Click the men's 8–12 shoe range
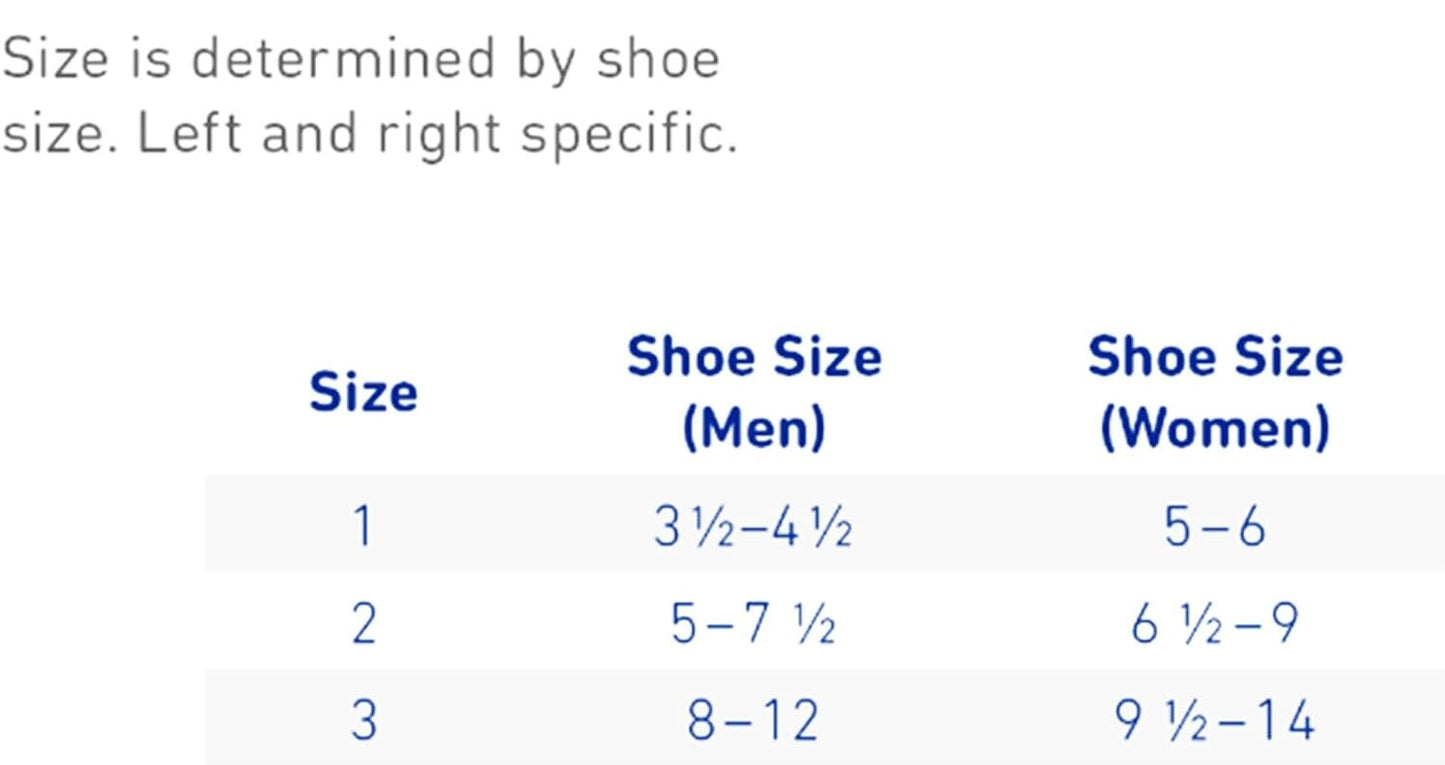 click(753, 721)
